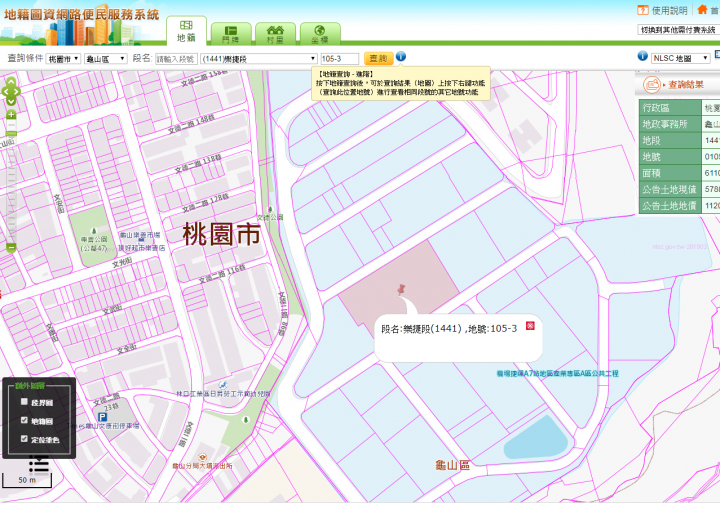Pan the map left with the arrow
720x509 pixels.
(x=5, y=91)
